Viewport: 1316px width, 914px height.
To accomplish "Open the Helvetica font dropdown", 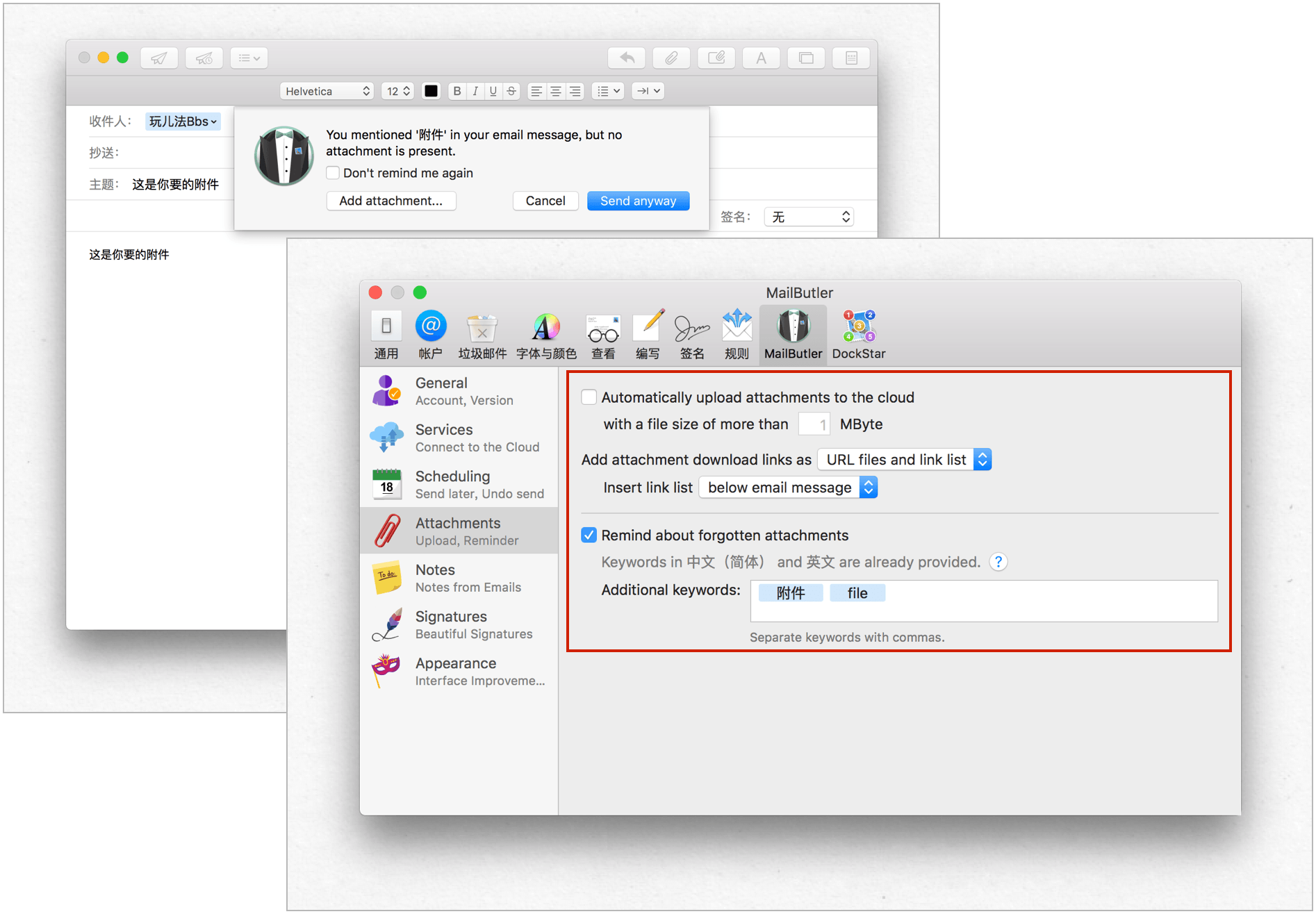I will tap(327, 91).
